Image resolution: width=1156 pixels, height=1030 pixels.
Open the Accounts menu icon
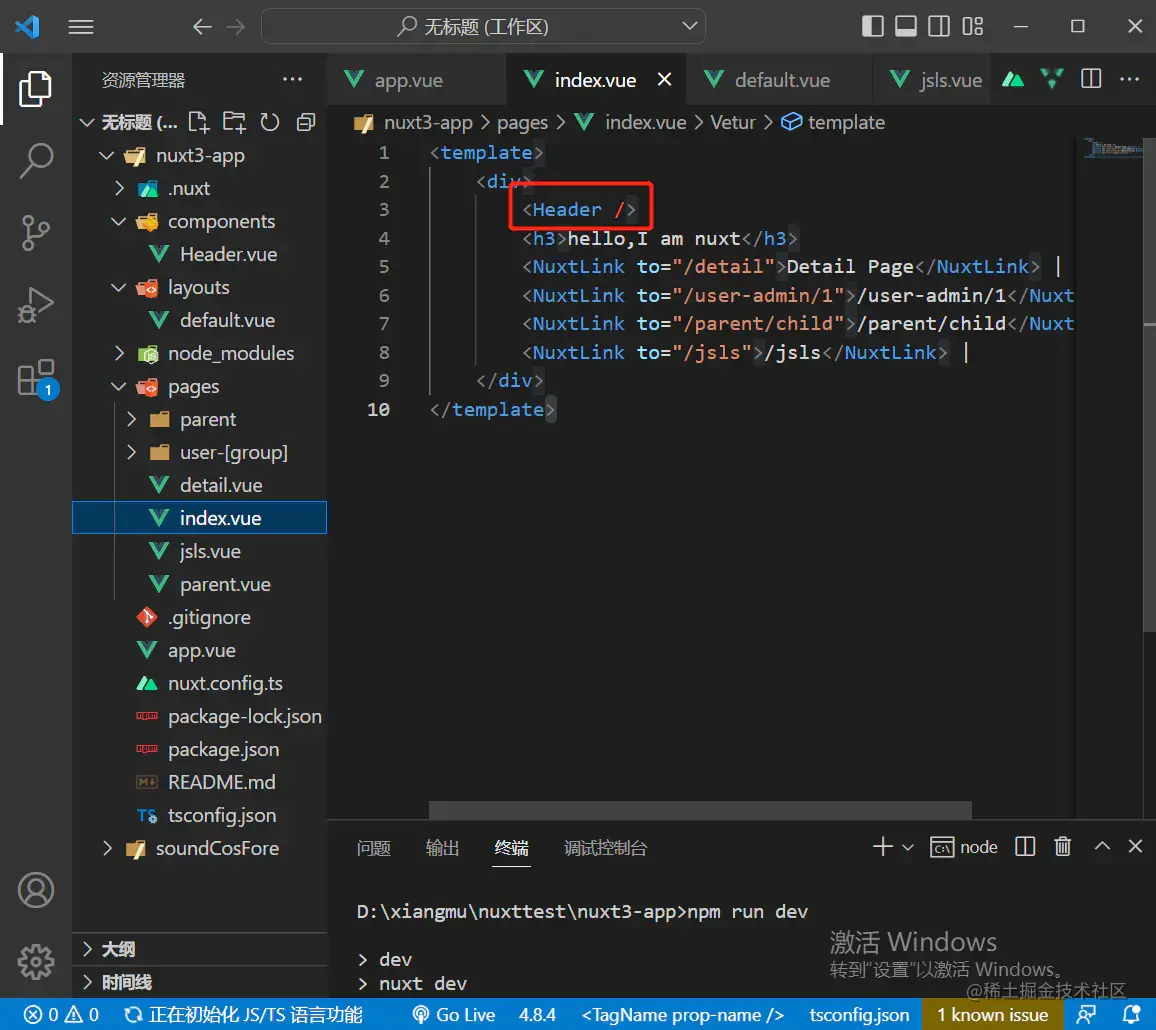[x=35, y=890]
